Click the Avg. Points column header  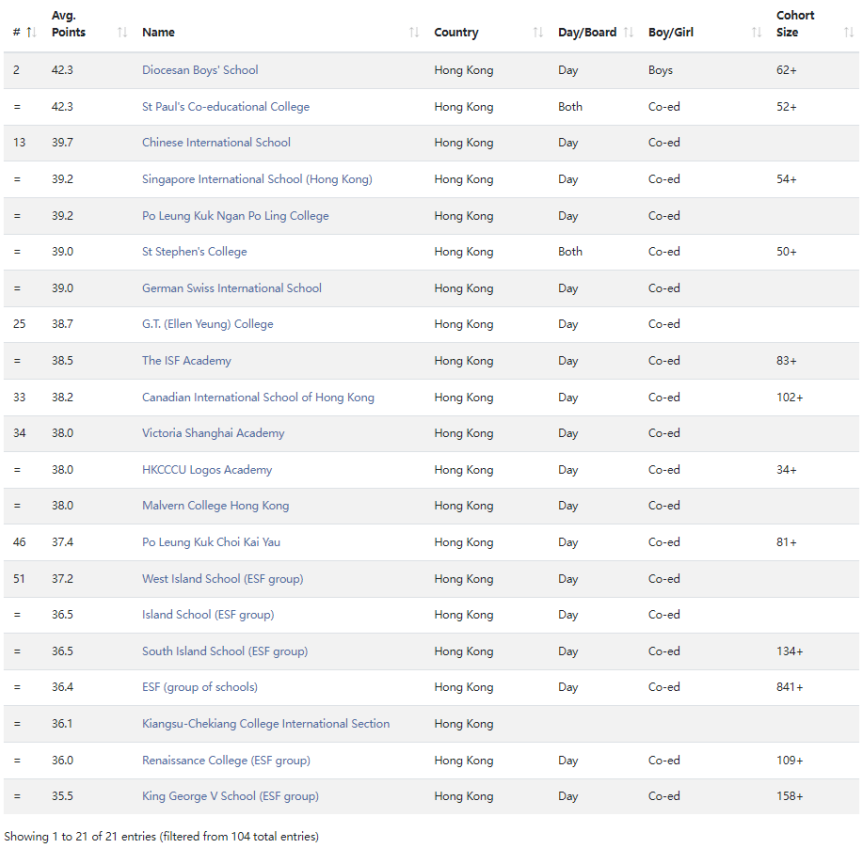click(69, 24)
